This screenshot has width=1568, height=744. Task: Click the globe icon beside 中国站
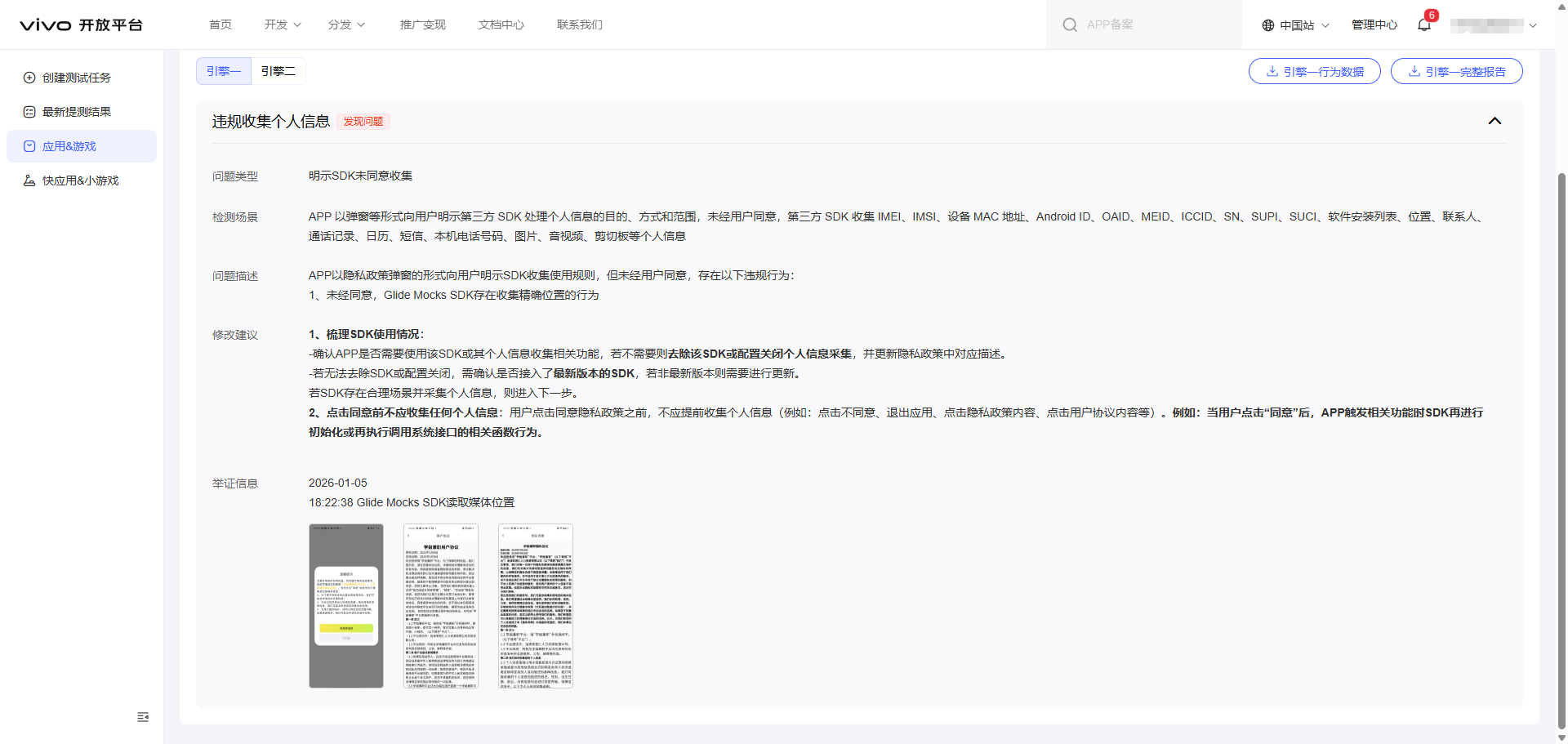(x=1268, y=25)
